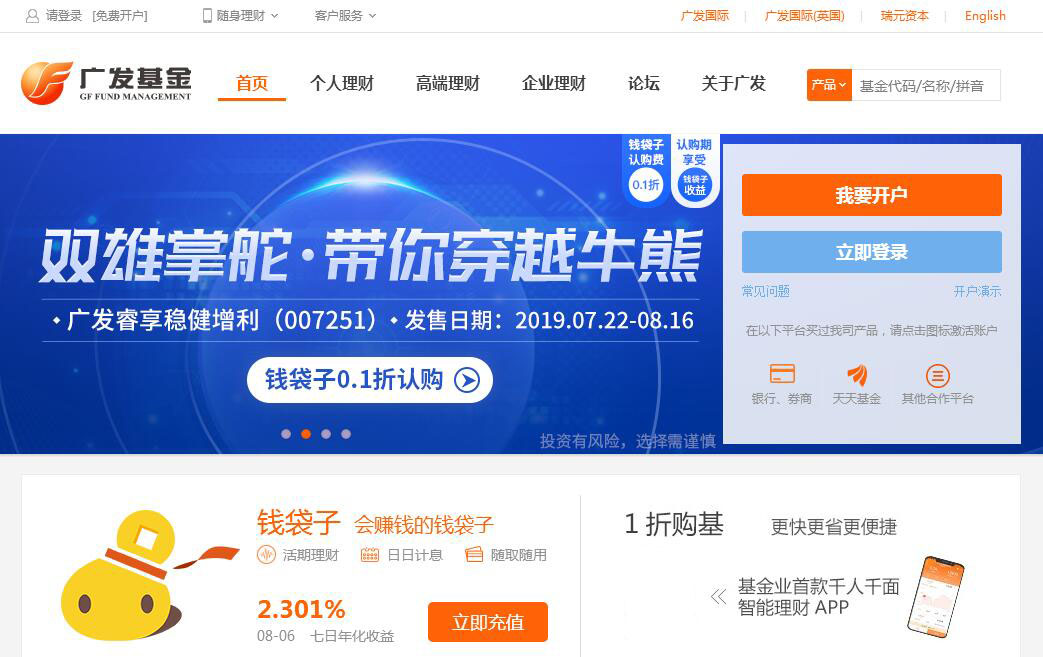Click the phone APP thumbnail image
Viewport: 1043px width, 657px height.
935,596
